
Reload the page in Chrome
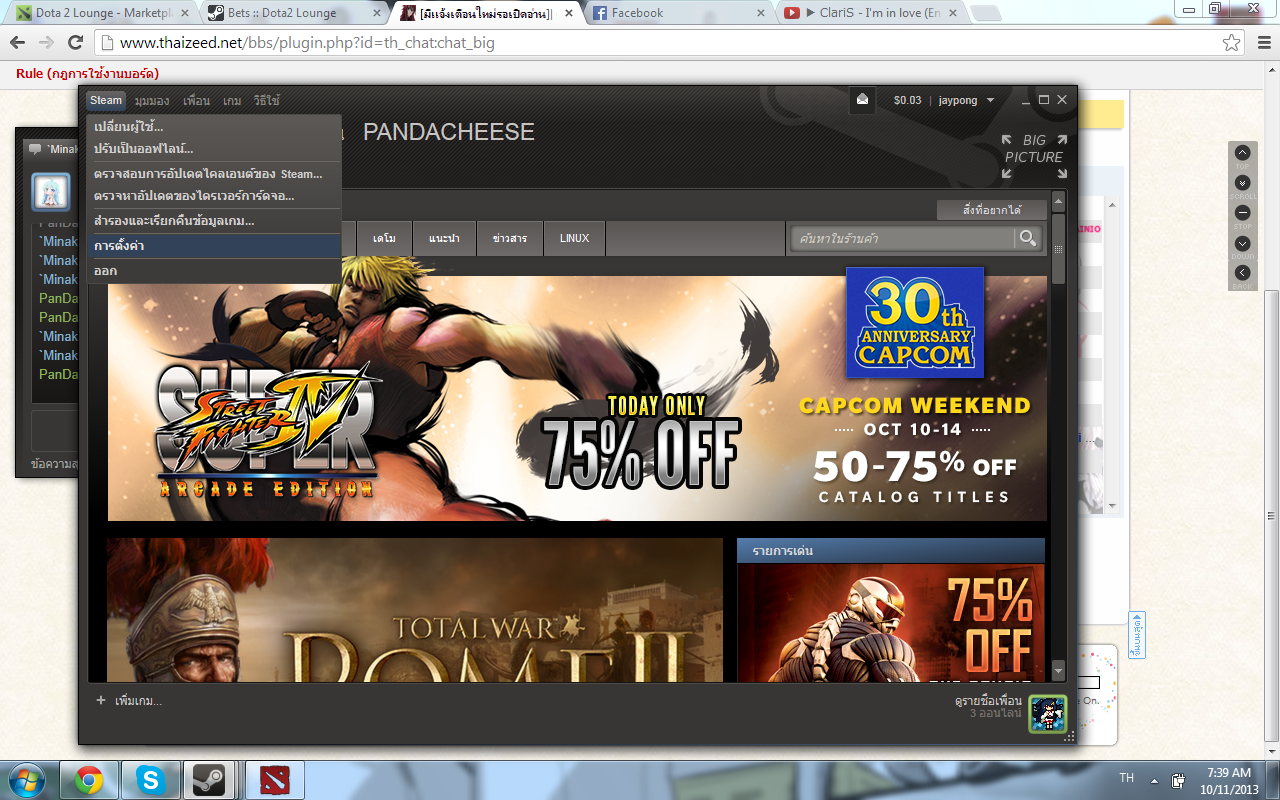click(x=75, y=43)
